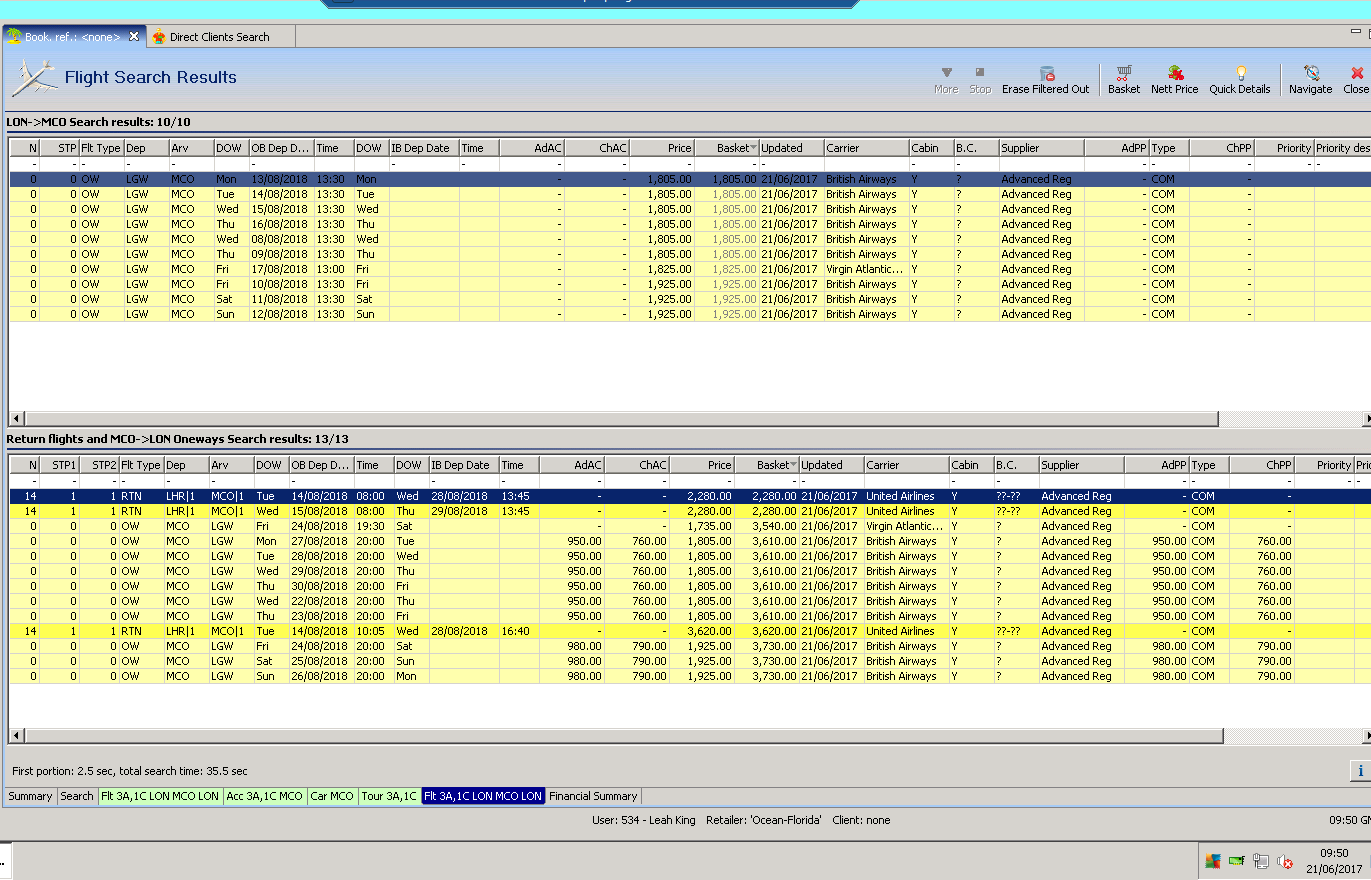Viewport: 1371px width, 880px height.
Task: Click the blue info icon at bottom right
Action: click(x=1360, y=770)
